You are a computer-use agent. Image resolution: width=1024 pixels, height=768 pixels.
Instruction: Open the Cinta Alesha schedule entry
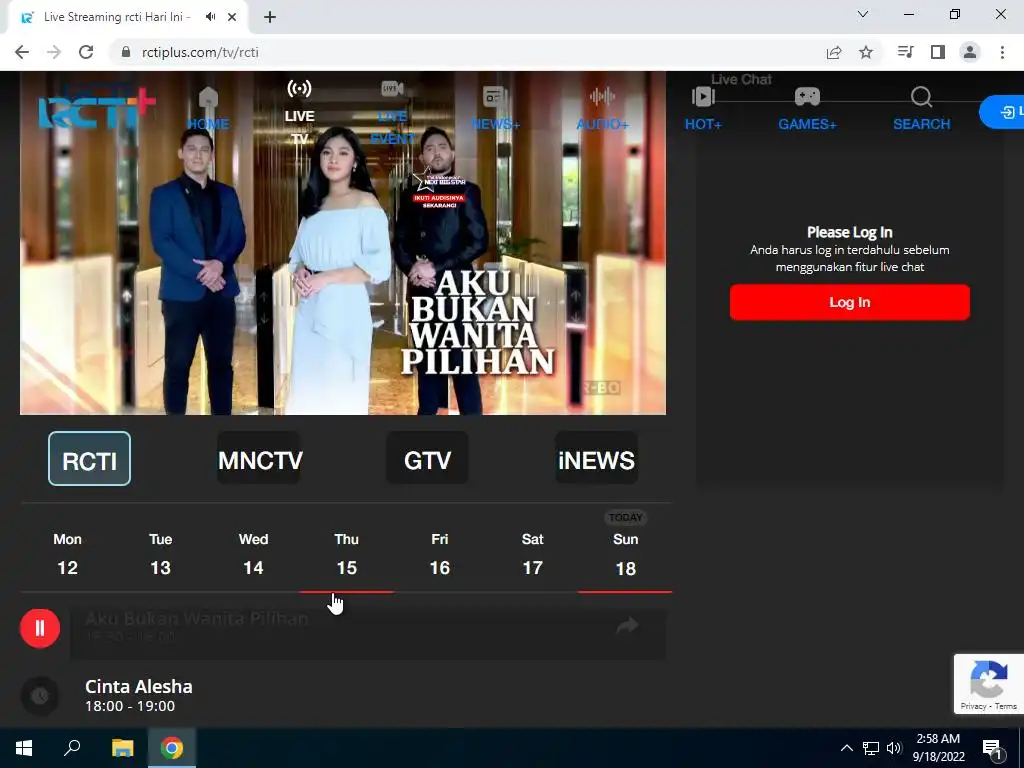(x=369, y=696)
